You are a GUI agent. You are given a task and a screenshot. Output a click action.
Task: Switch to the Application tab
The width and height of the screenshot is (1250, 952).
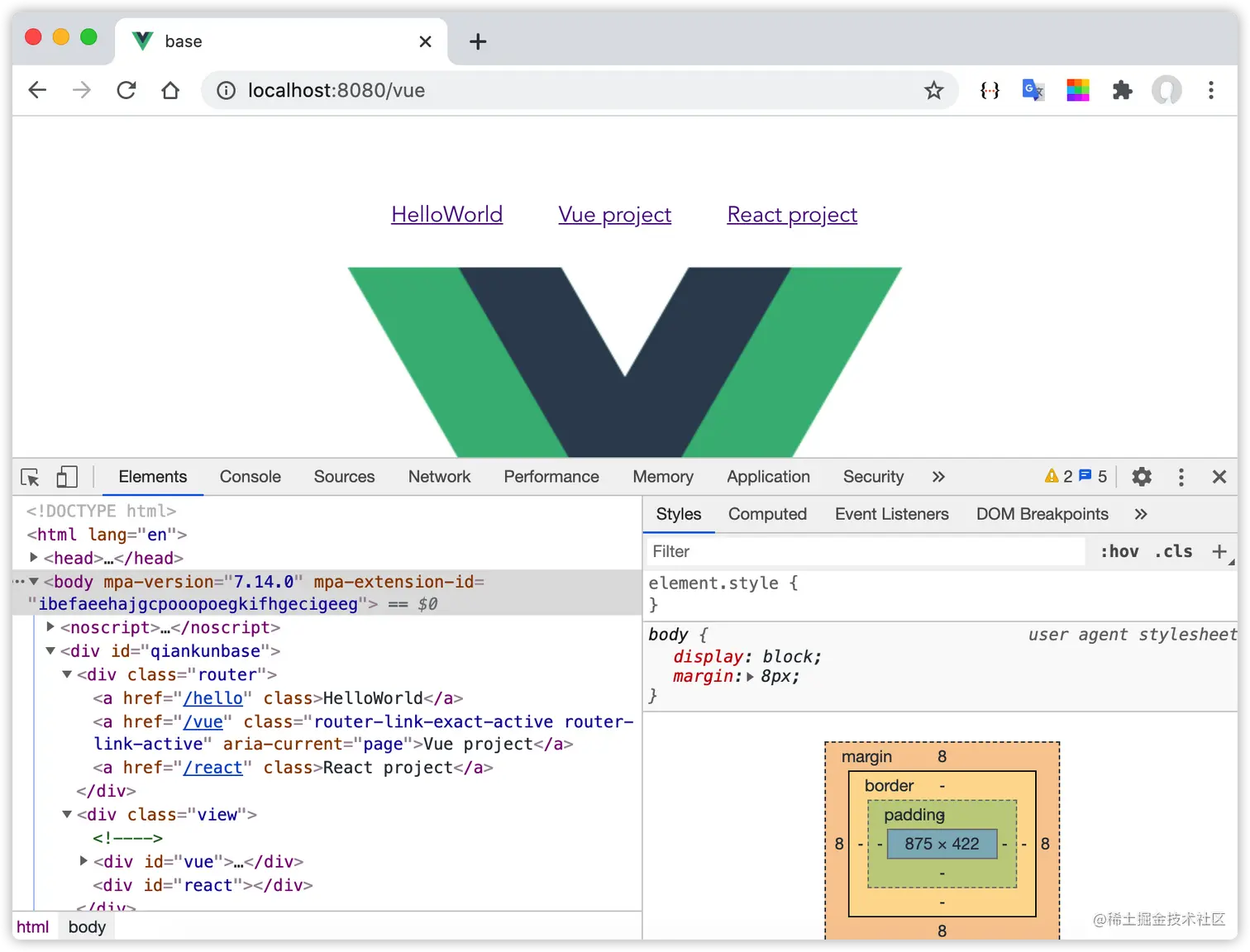click(768, 477)
